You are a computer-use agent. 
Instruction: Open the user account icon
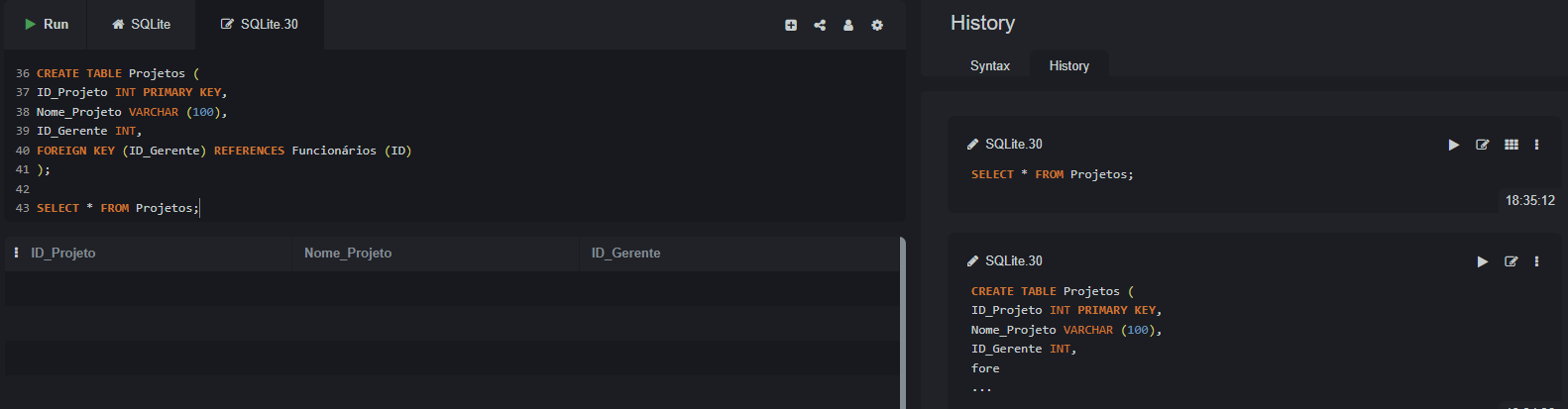pyautogui.click(x=848, y=25)
